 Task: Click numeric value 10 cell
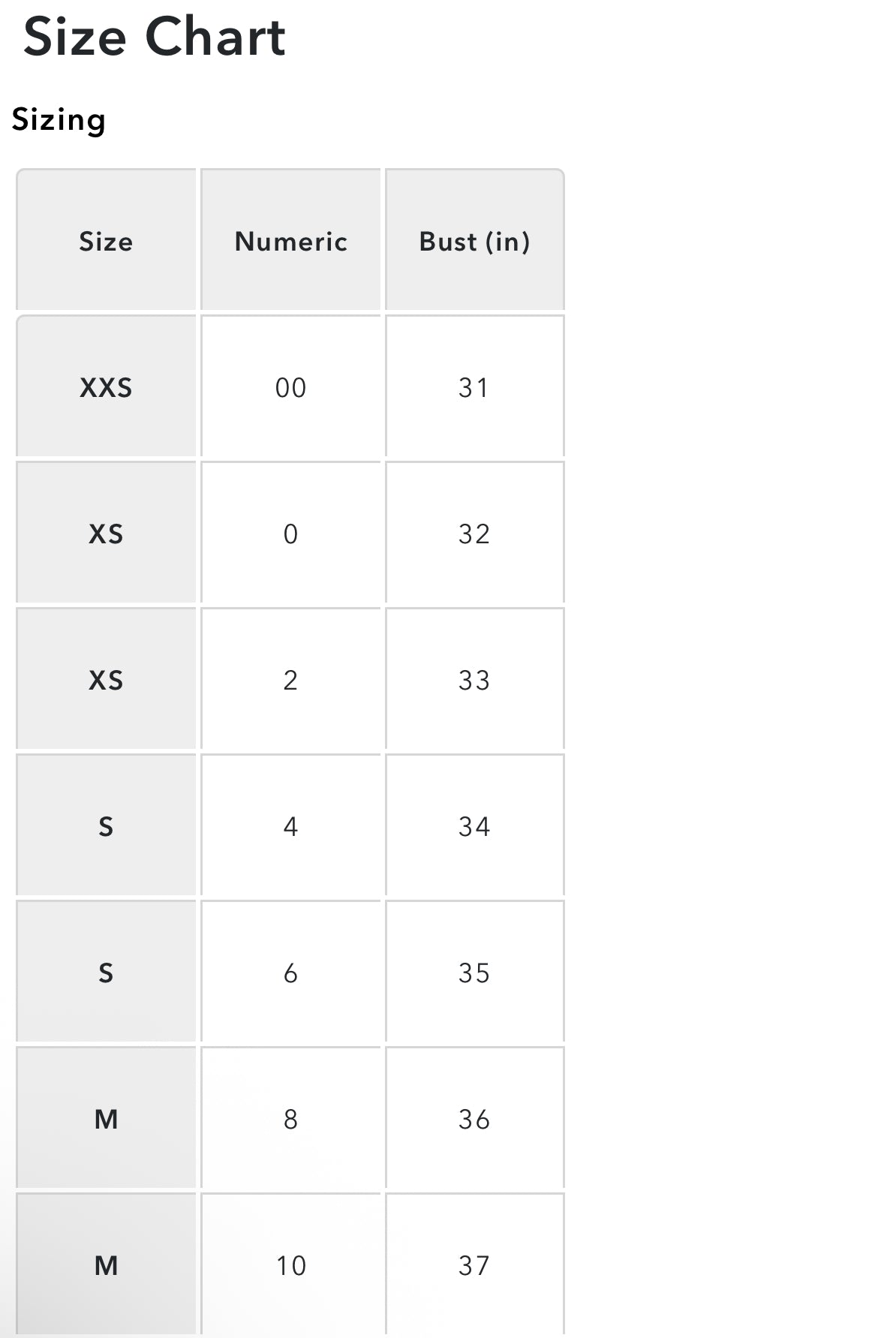(x=290, y=1264)
